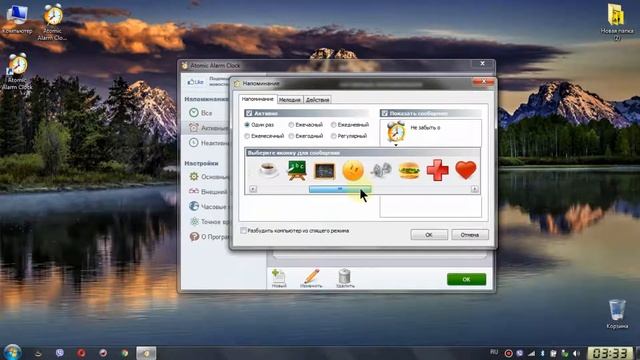Click the Отмена button
Image resolution: width=640 pixels, height=360 pixels.
click(x=470, y=235)
